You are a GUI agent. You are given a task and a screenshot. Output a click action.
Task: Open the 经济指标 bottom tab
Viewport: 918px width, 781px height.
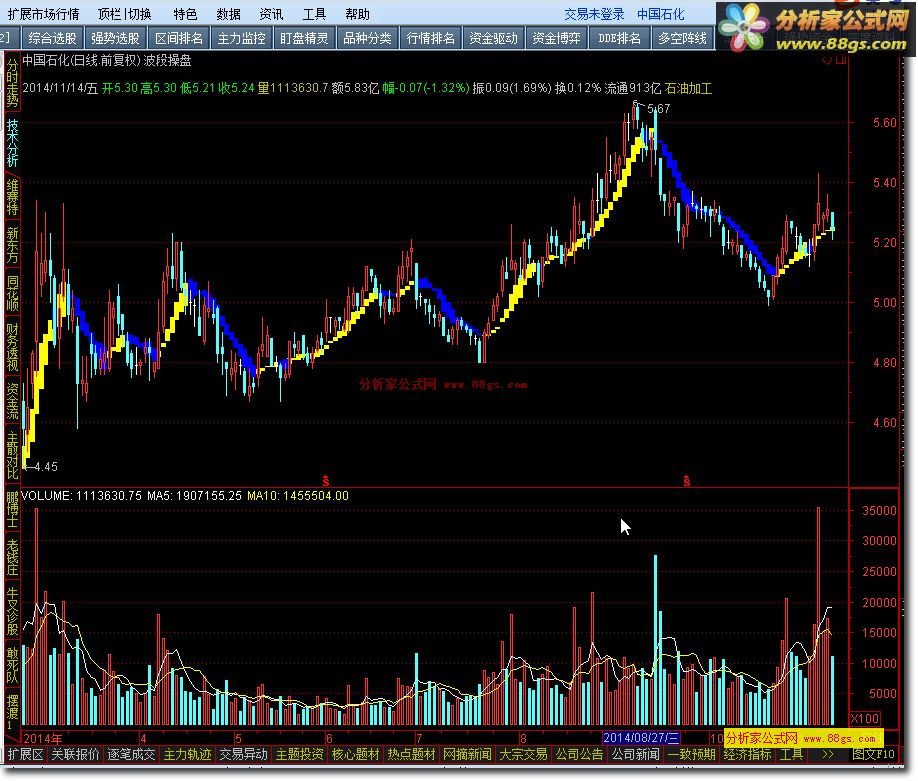tap(748, 755)
